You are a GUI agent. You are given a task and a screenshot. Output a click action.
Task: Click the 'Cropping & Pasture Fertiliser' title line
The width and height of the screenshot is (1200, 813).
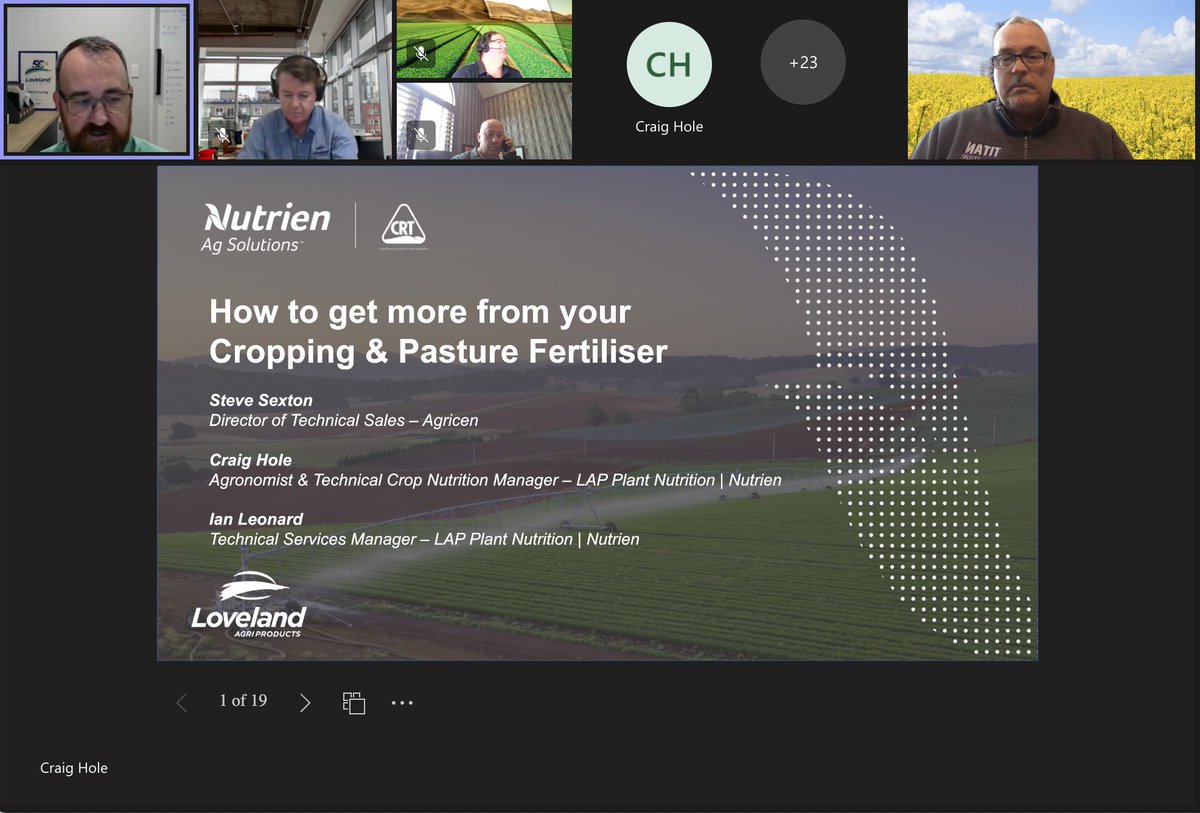pos(438,352)
